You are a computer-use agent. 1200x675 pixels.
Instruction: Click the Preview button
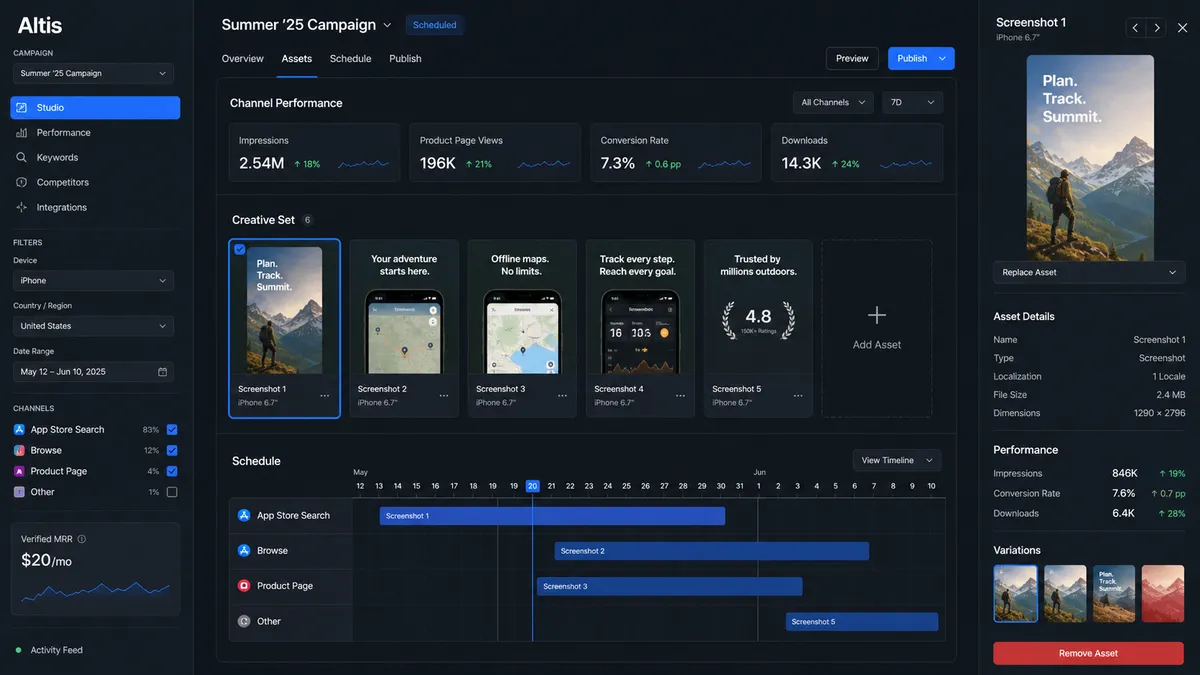click(852, 59)
